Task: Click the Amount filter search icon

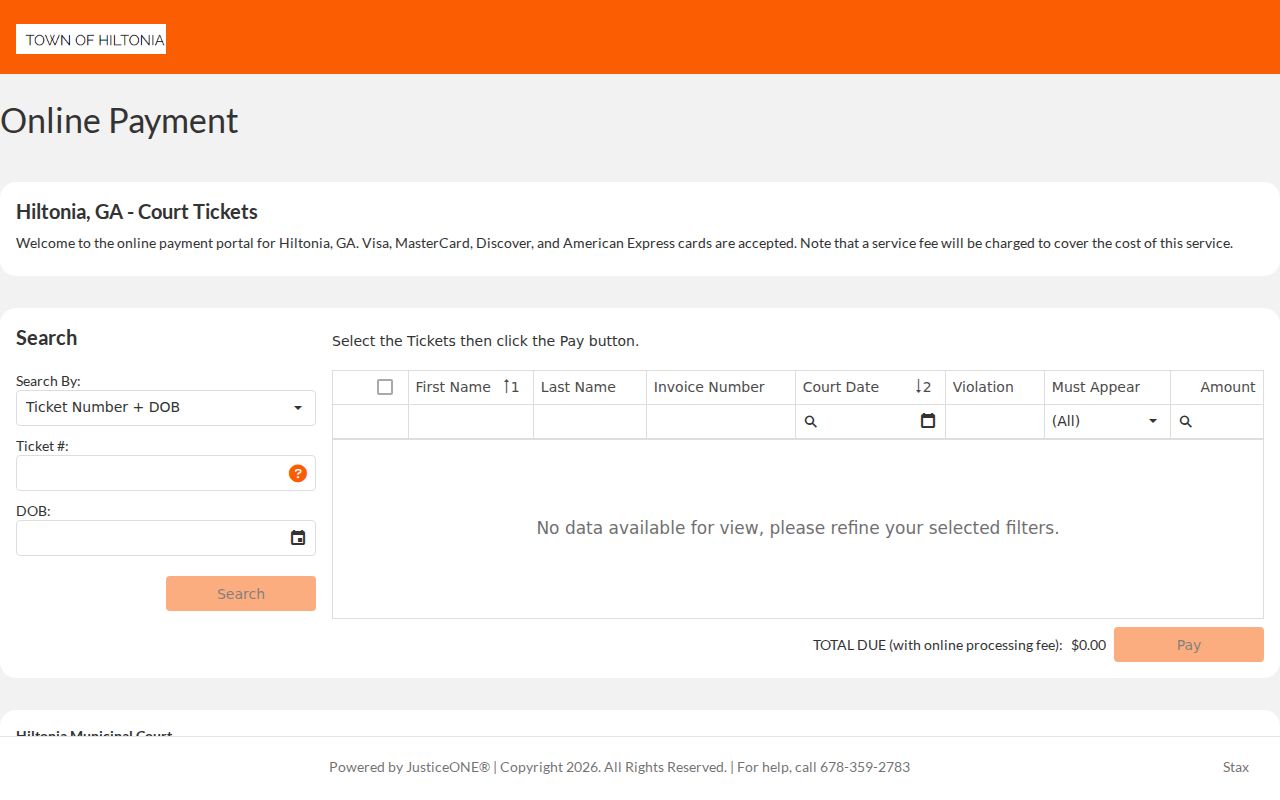Action: [x=1186, y=422]
